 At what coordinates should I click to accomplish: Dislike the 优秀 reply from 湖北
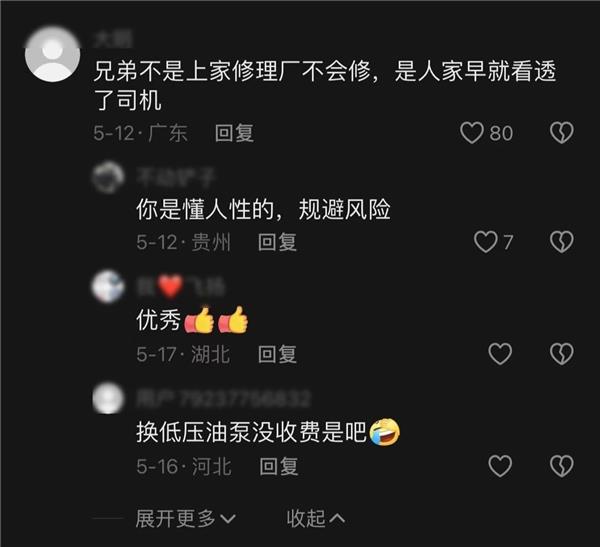coord(561,354)
